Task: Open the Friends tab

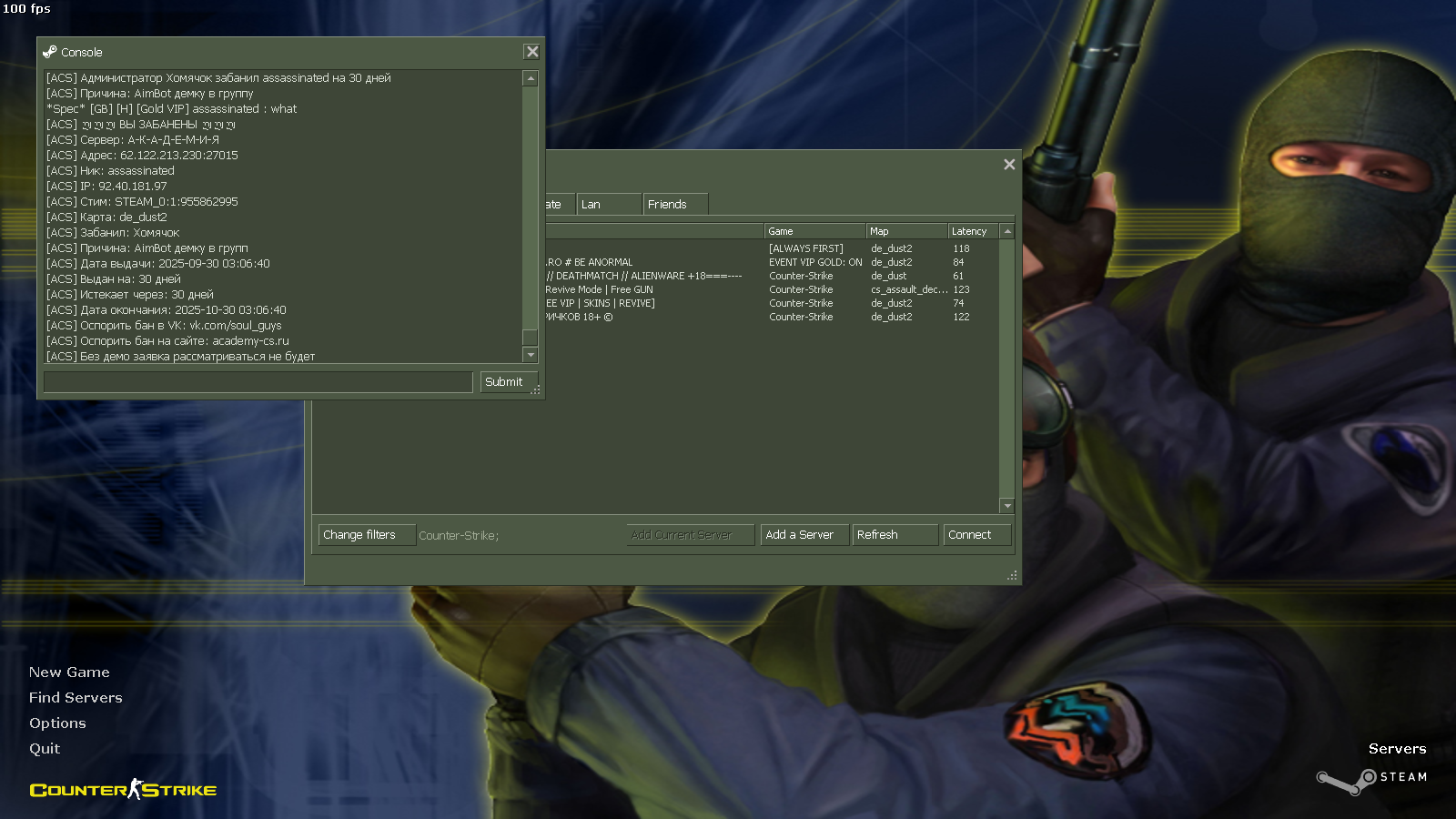Action: [674, 205]
